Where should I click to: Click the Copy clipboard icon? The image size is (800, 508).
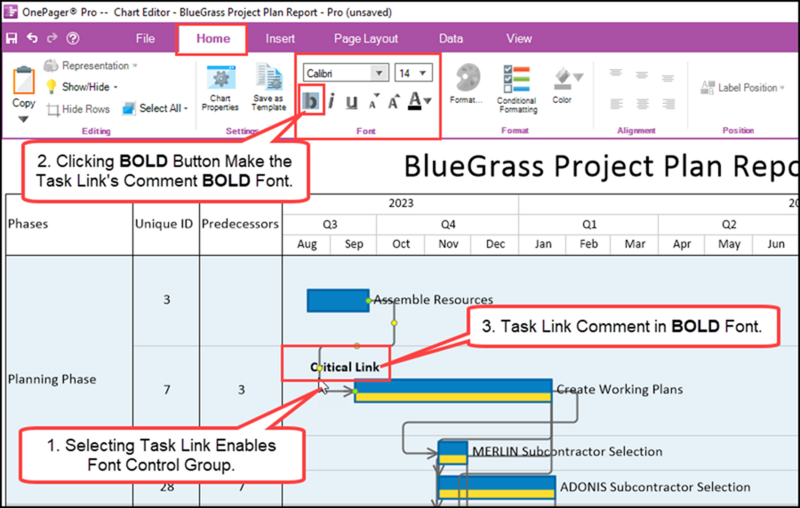[x=23, y=82]
